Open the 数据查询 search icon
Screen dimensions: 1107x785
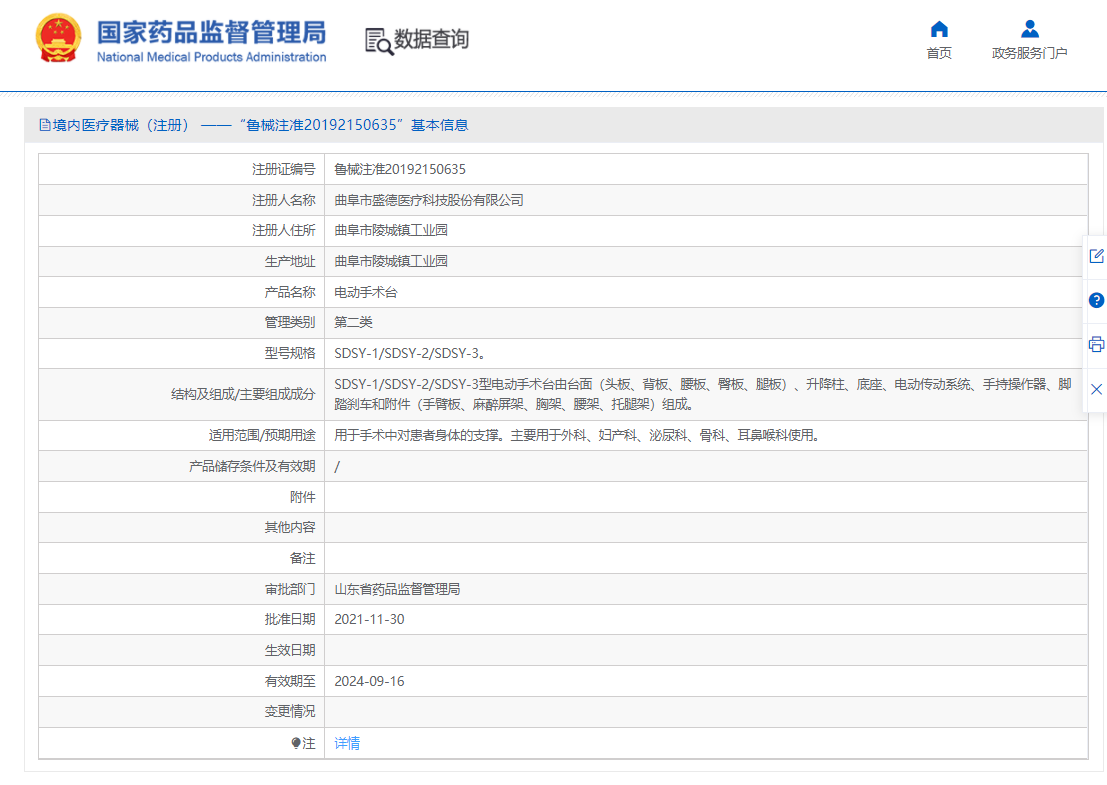pyautogui.click(x=378, y=41)
